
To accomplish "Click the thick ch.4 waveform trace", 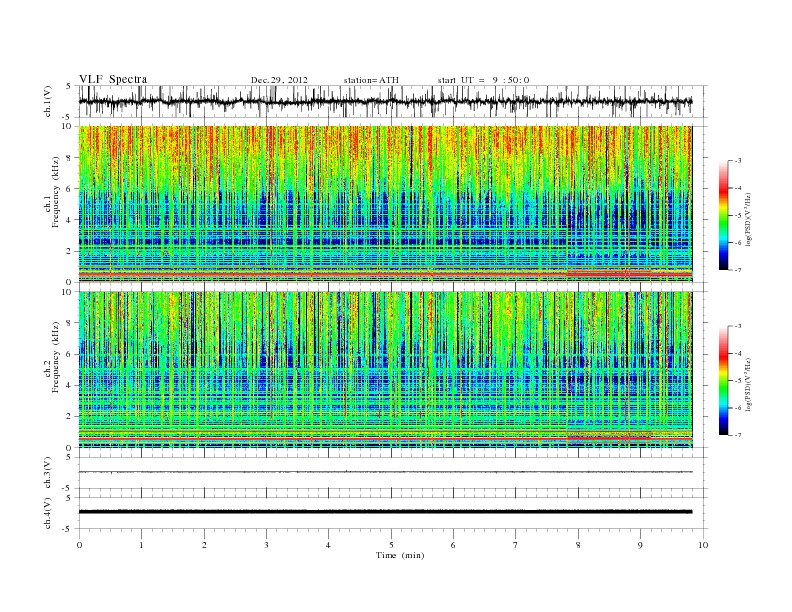I will (385, 512).
